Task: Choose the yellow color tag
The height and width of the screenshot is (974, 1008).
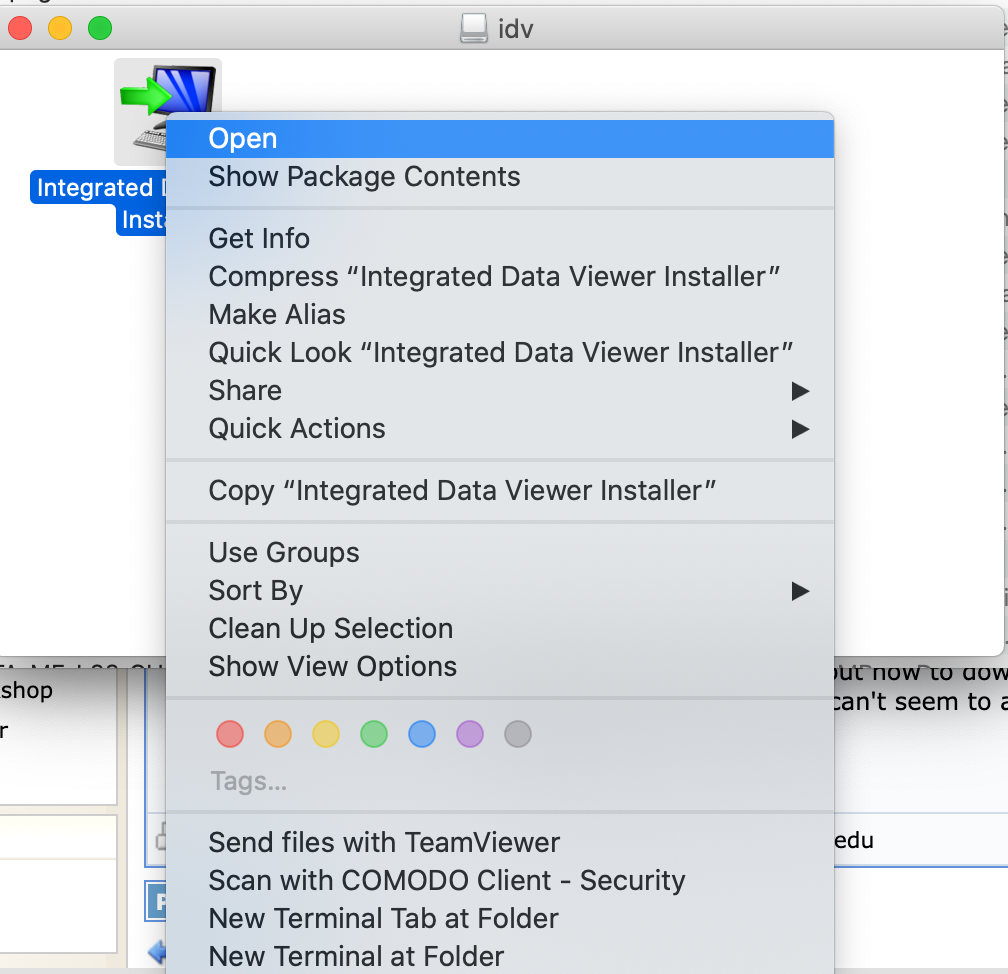Action: pos(326,735)
